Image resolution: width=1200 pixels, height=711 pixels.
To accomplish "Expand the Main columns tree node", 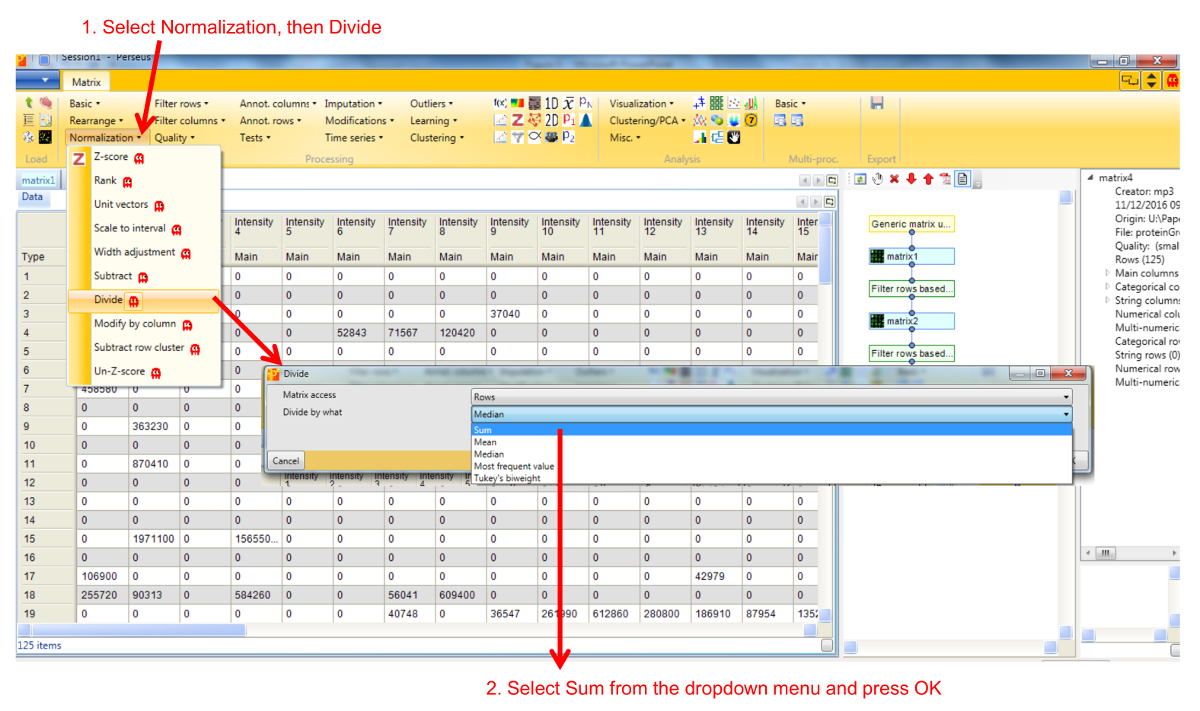I will coord(1107,273).
